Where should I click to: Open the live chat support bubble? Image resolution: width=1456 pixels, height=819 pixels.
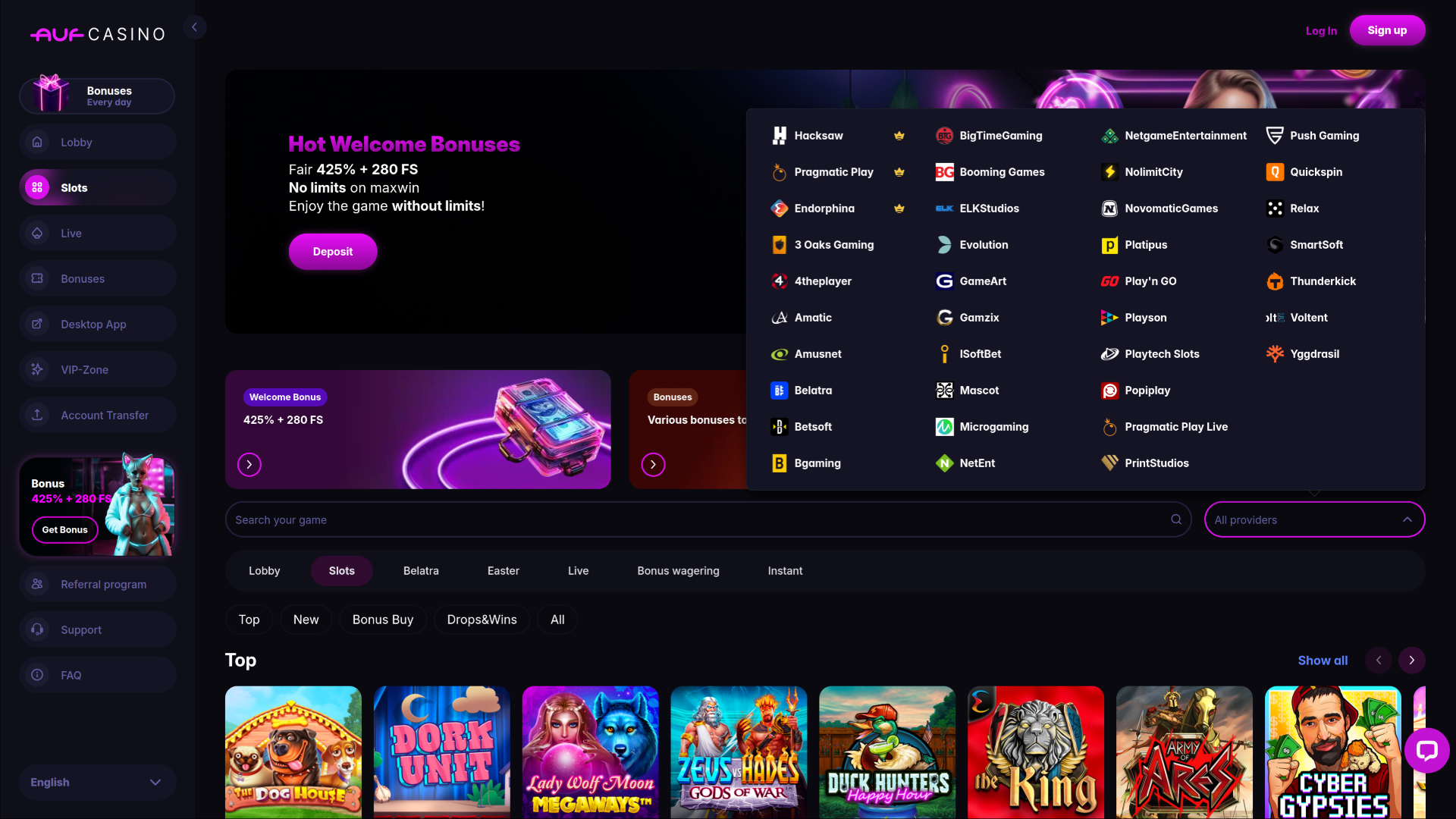pos(1426,751)
